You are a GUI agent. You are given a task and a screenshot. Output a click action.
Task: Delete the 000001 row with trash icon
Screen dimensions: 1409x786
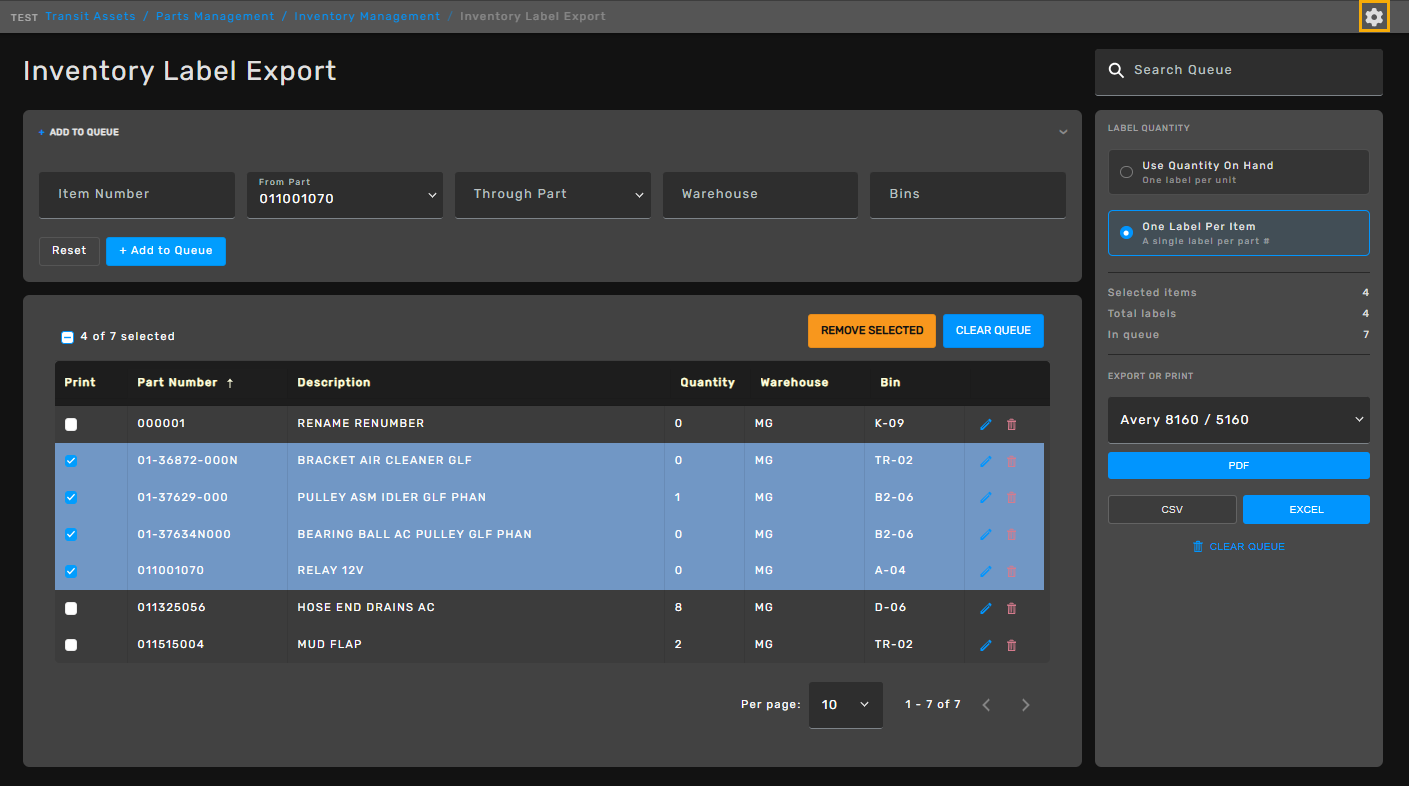(1011, 424)
